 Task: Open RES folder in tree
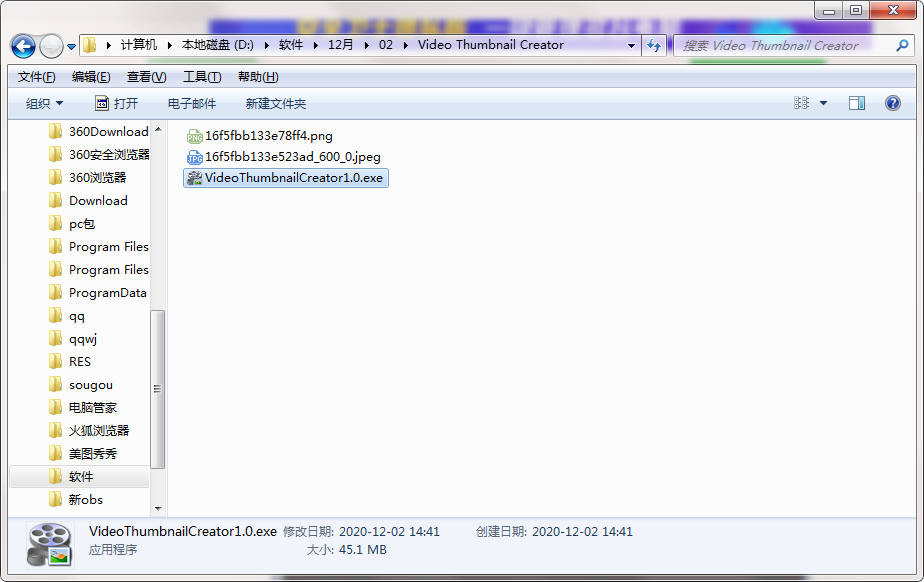(x=80, y=362)
